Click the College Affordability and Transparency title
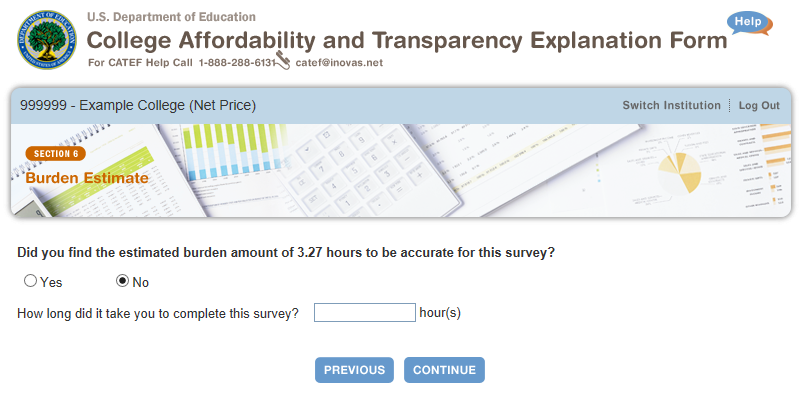This screenshot has height=403, width=808. 407,41
